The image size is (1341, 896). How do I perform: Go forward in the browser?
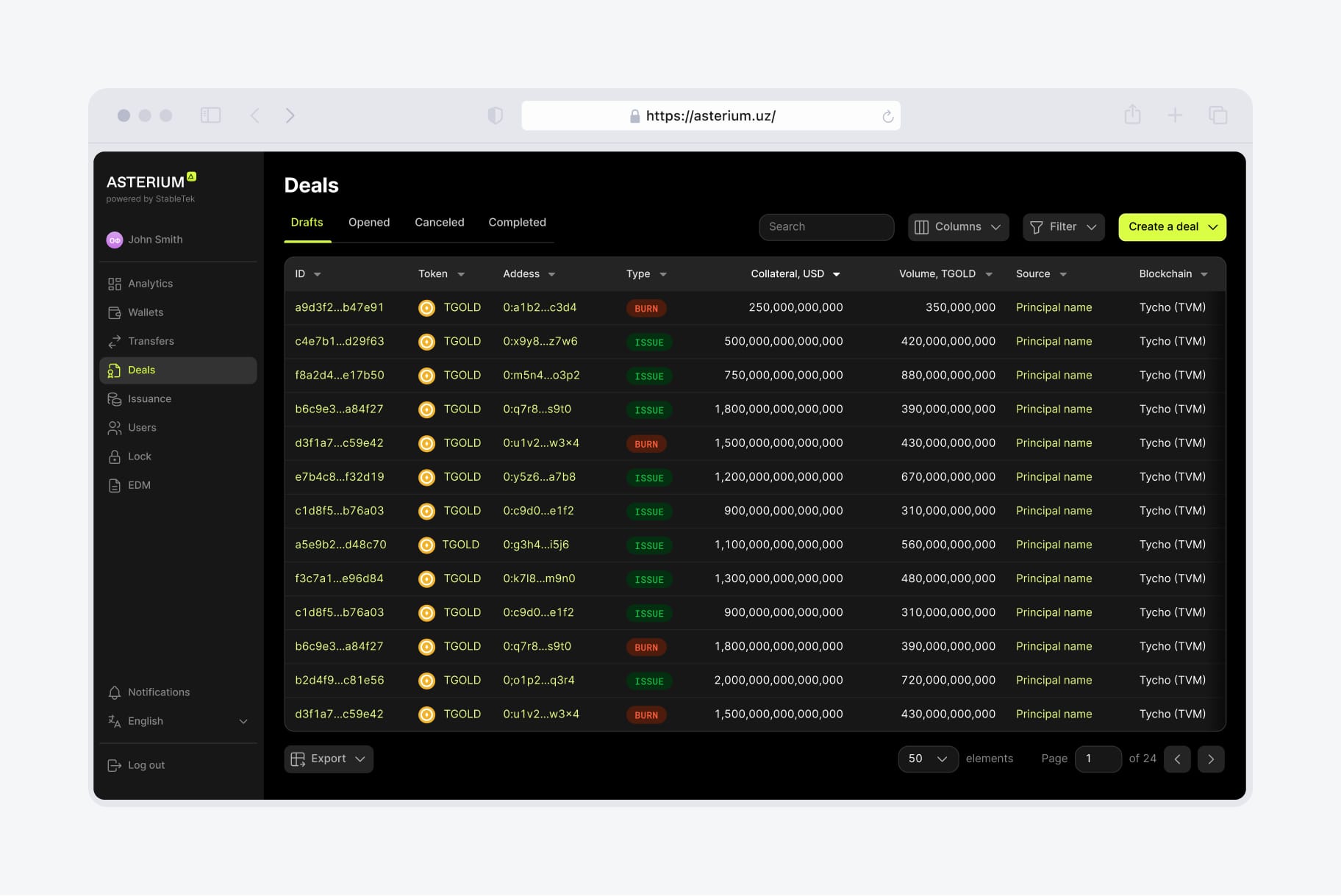pos(290,115)
